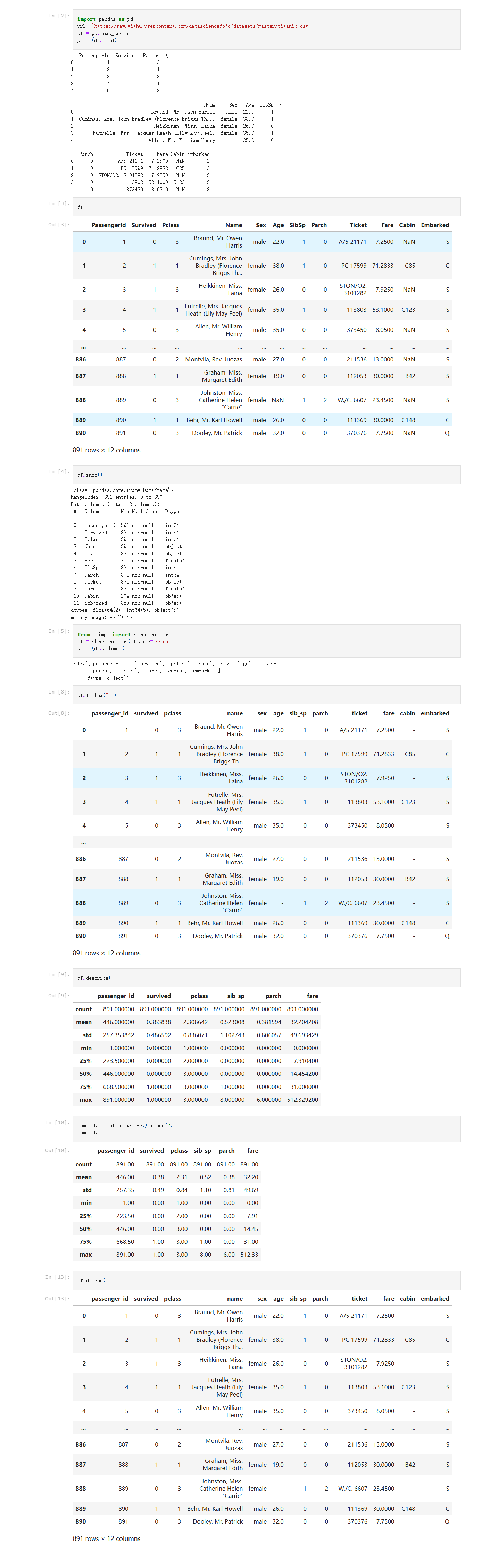Click the std row label in Out[9]
The height and width of the screenshot is (1568, 490).
(87, 1035)
